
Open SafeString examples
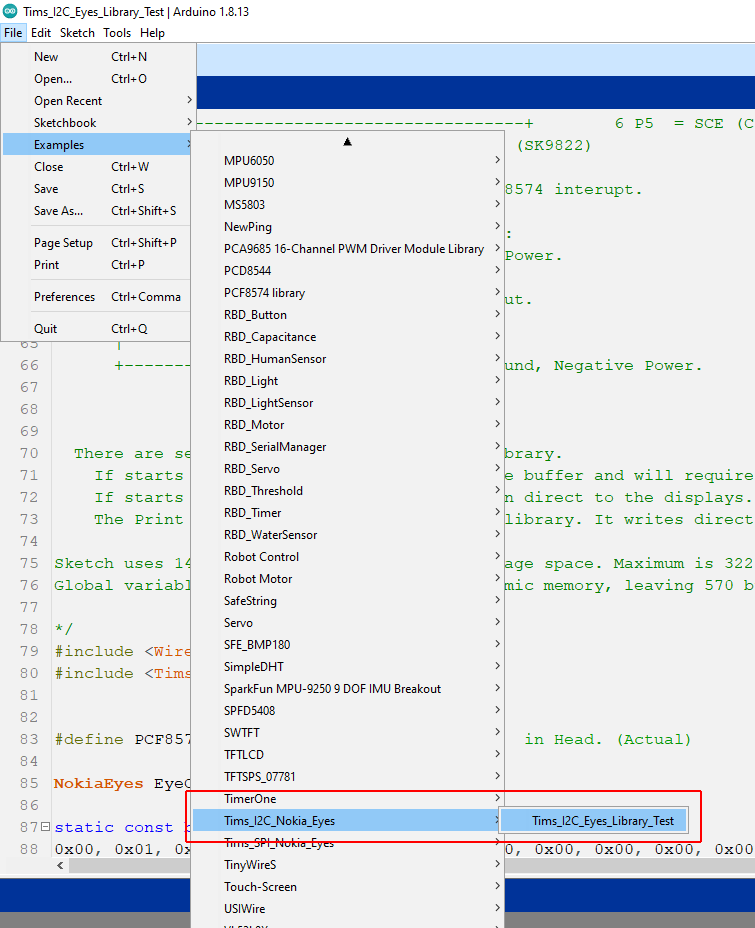point(347,601)
